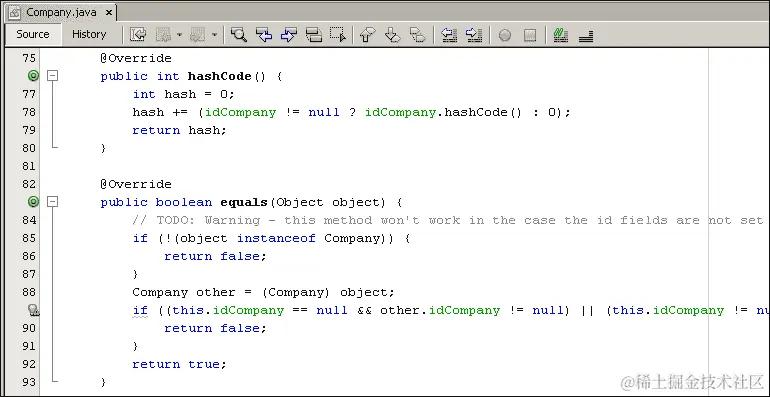Screen dimensions: 770x397
Task: Uncomment selected lines icon
Action: [586, 35]
